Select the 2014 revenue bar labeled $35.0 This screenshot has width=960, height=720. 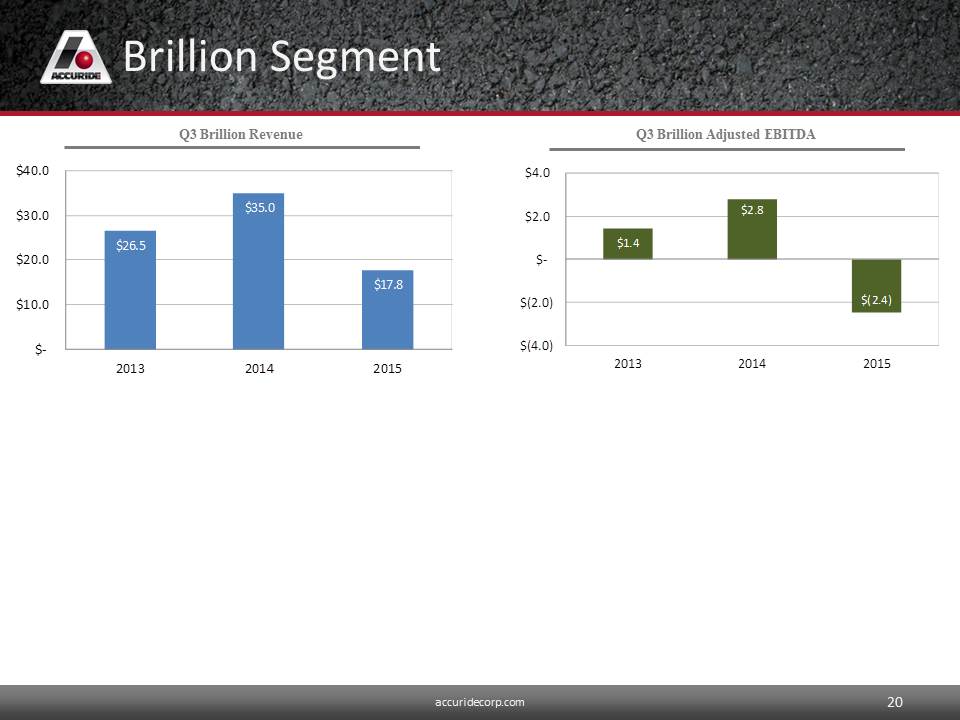258,271
